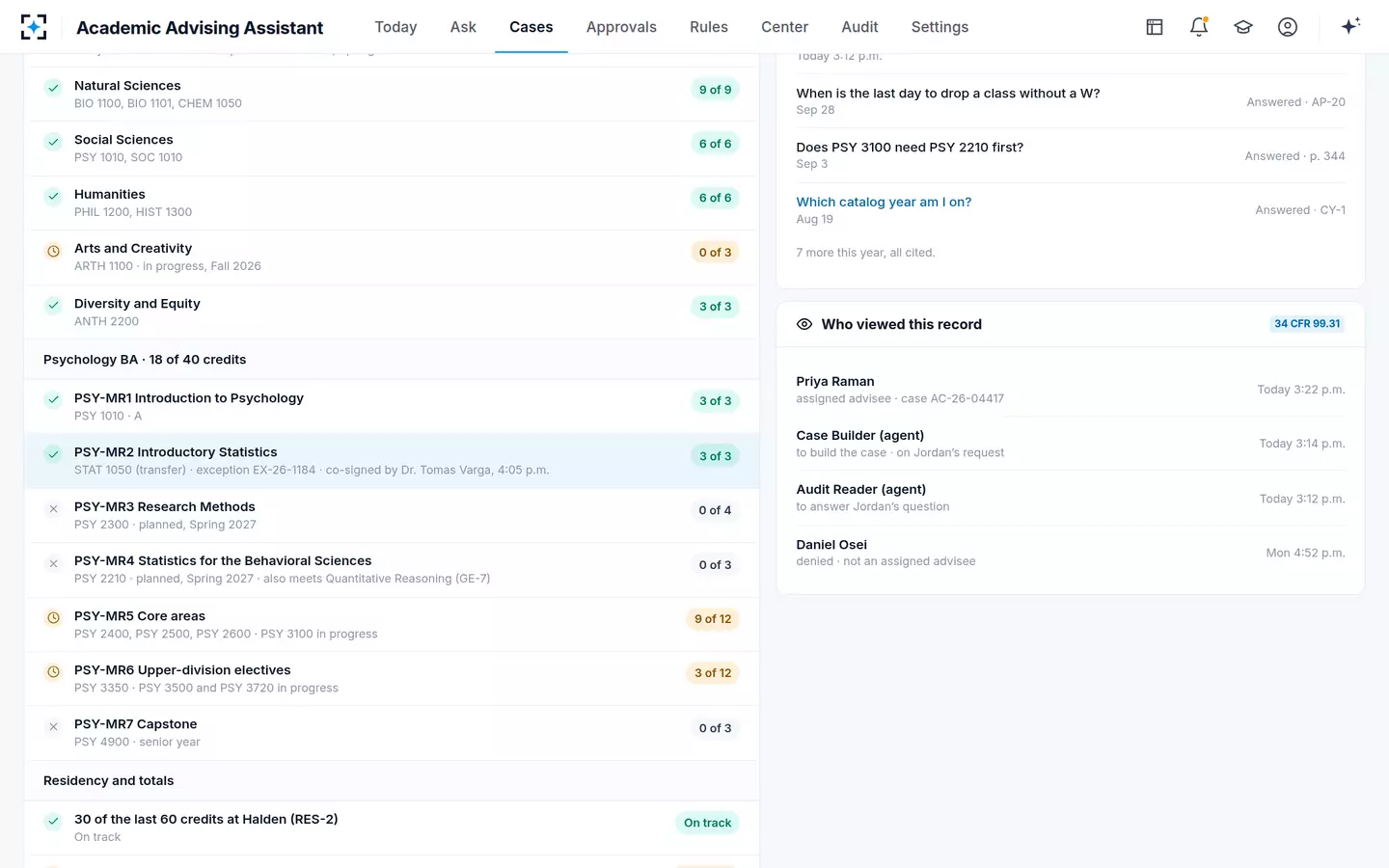
Task: Go to the Approvals tab
Action: [621, 27]
